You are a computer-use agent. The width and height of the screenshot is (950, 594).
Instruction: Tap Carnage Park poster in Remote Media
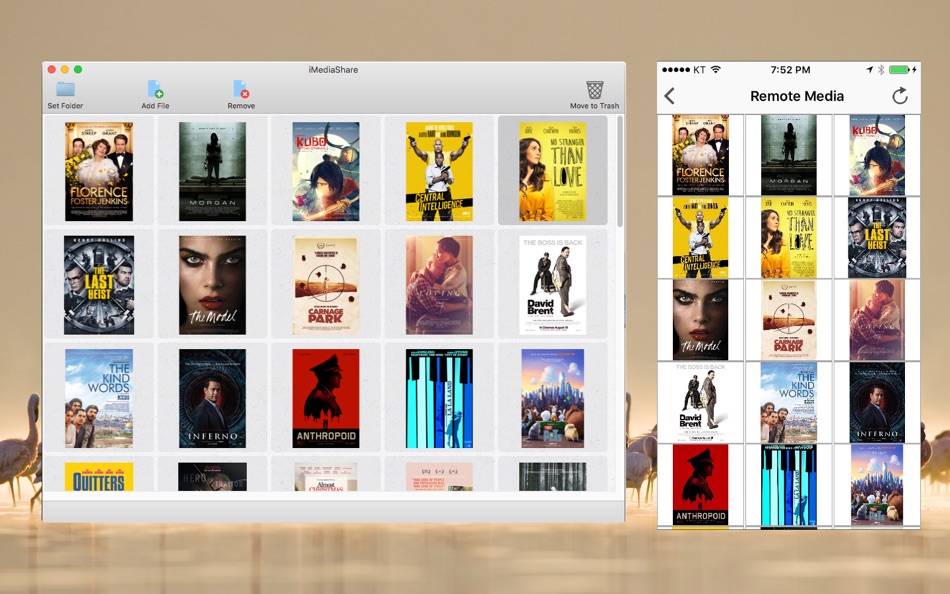789,319
